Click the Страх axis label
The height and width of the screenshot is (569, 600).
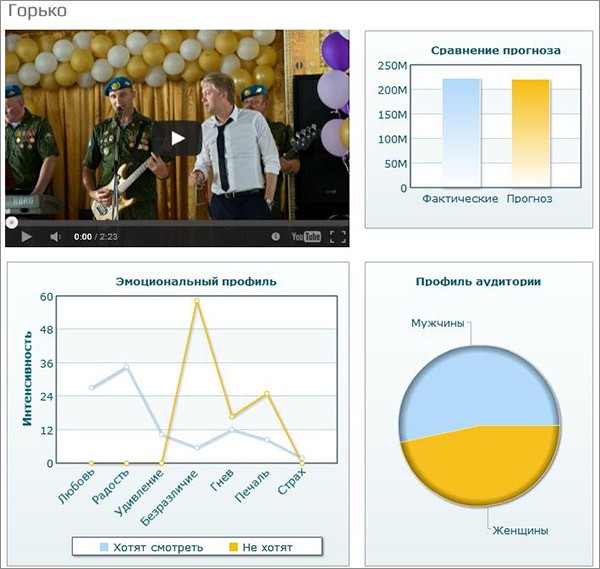click(x=292, y=481)
